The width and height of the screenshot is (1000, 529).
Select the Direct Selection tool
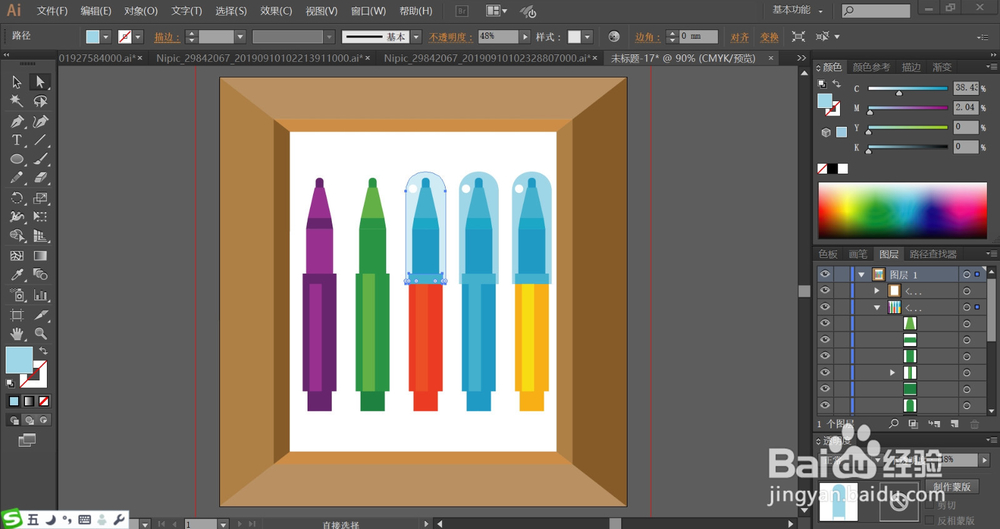pyautogui.click(x=40, y=82)
